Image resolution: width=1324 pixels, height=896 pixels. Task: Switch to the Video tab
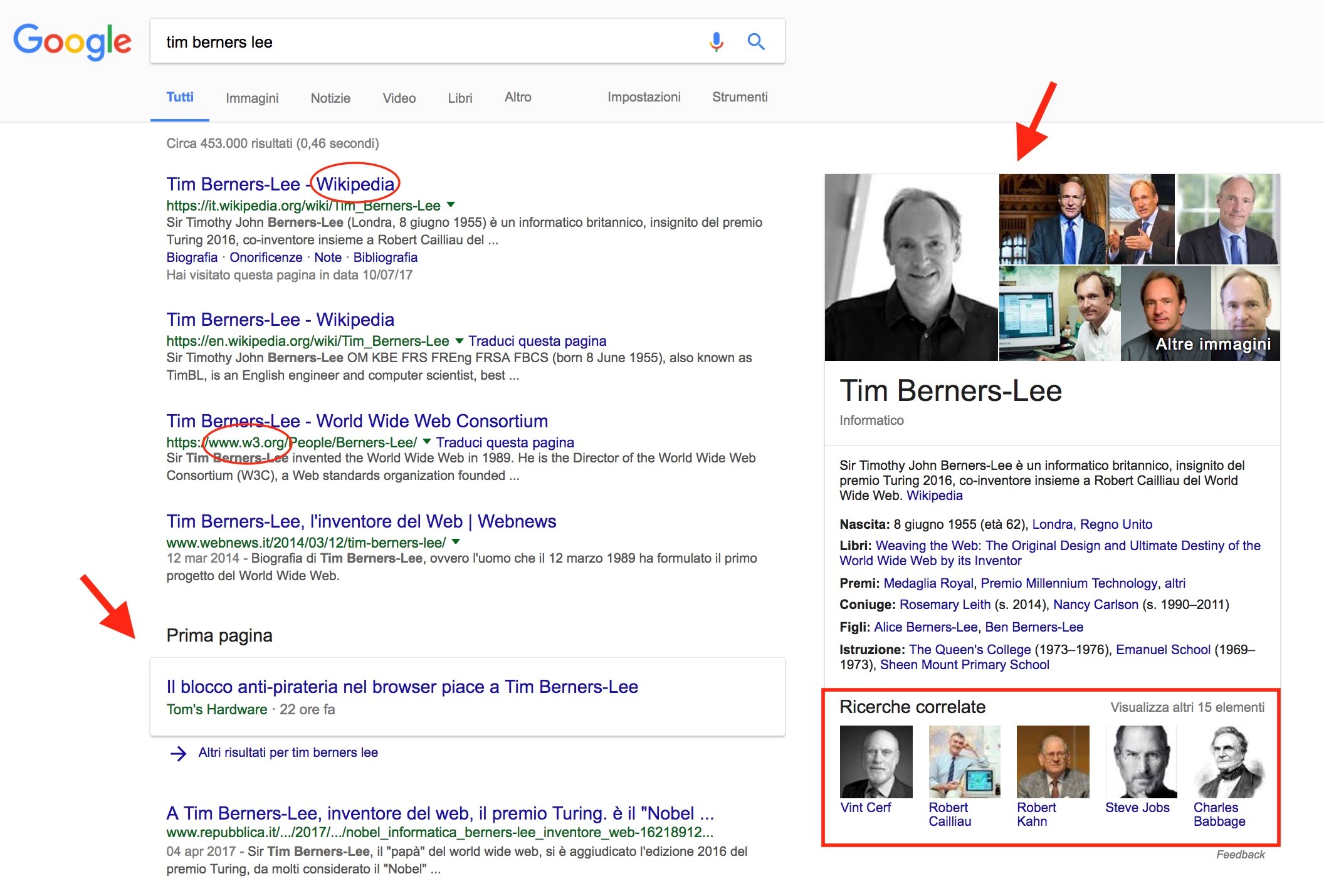point(399,98)
